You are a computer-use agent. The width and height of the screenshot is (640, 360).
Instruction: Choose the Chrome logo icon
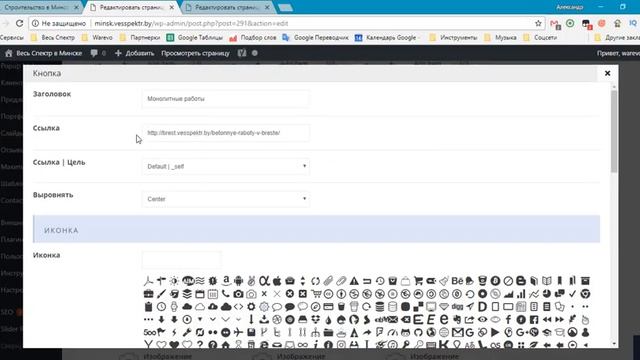coord(585,293)
